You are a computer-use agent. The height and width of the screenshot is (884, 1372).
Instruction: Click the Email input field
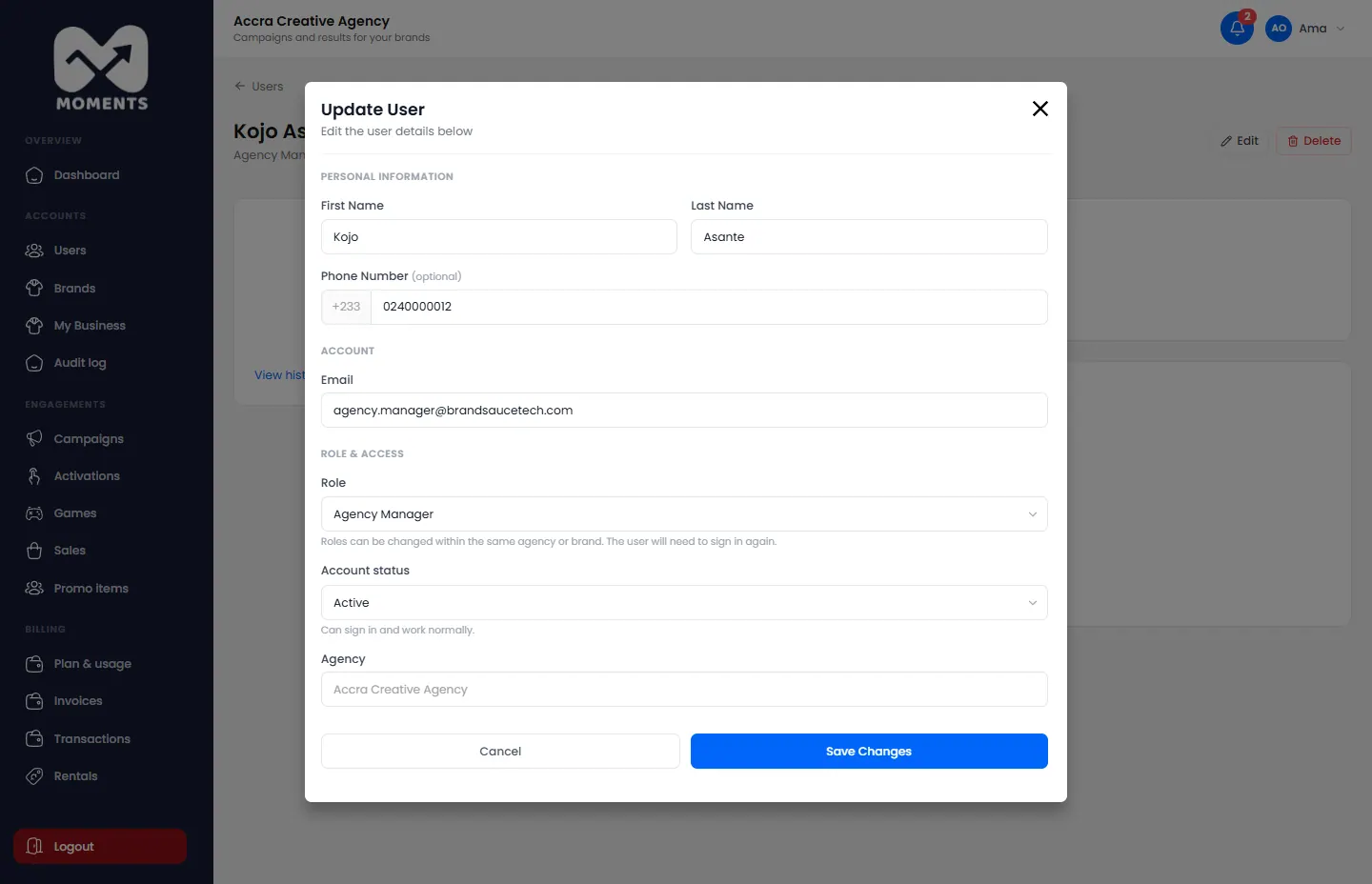point(684,411)
